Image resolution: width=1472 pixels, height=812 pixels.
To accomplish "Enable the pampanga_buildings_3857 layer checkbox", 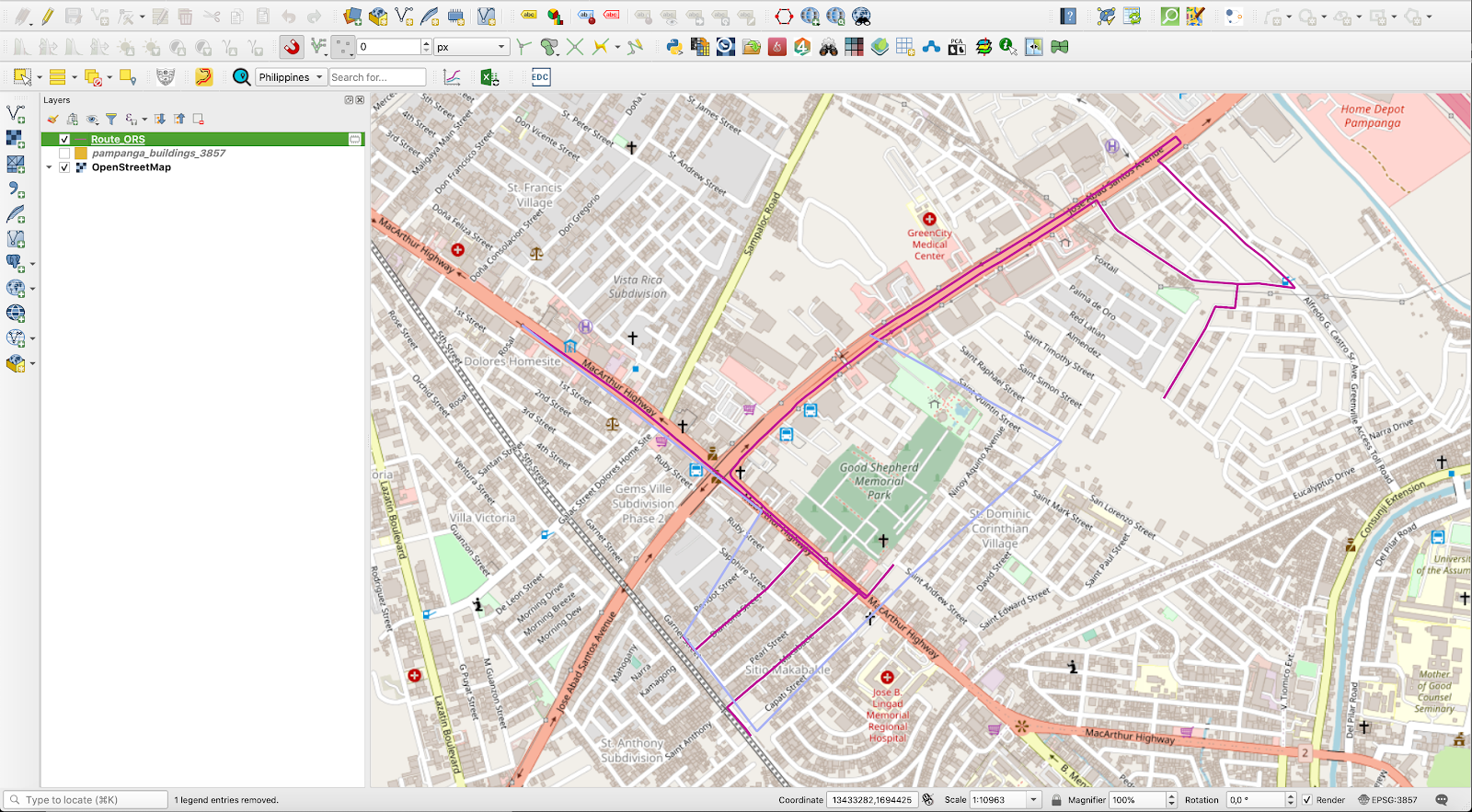I will click(64, 154).
